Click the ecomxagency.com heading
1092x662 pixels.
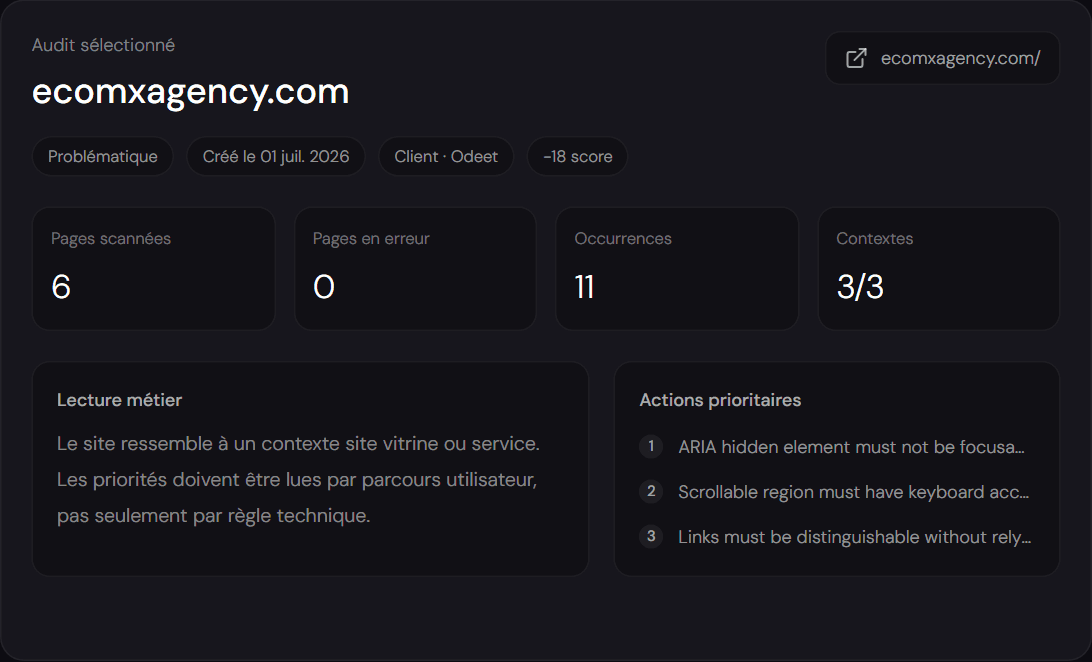(190, 92)
